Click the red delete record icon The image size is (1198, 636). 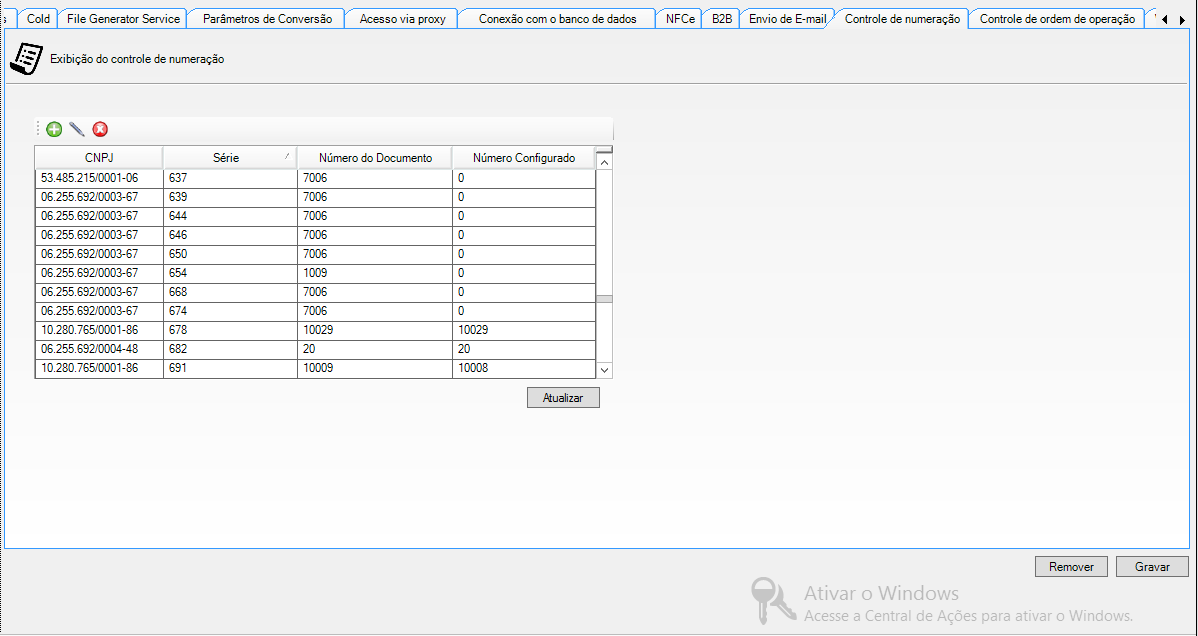tap(100, 129)
